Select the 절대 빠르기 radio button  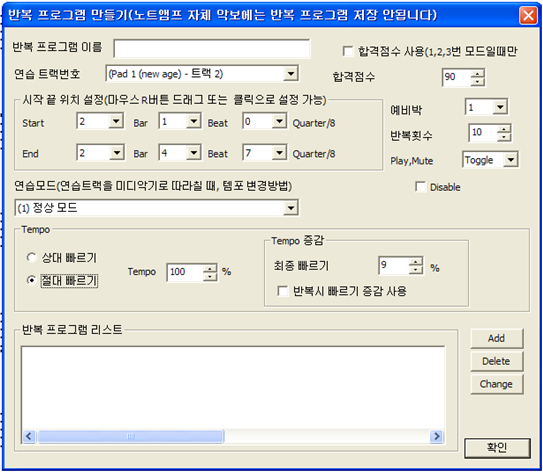[x=32, y=280]
